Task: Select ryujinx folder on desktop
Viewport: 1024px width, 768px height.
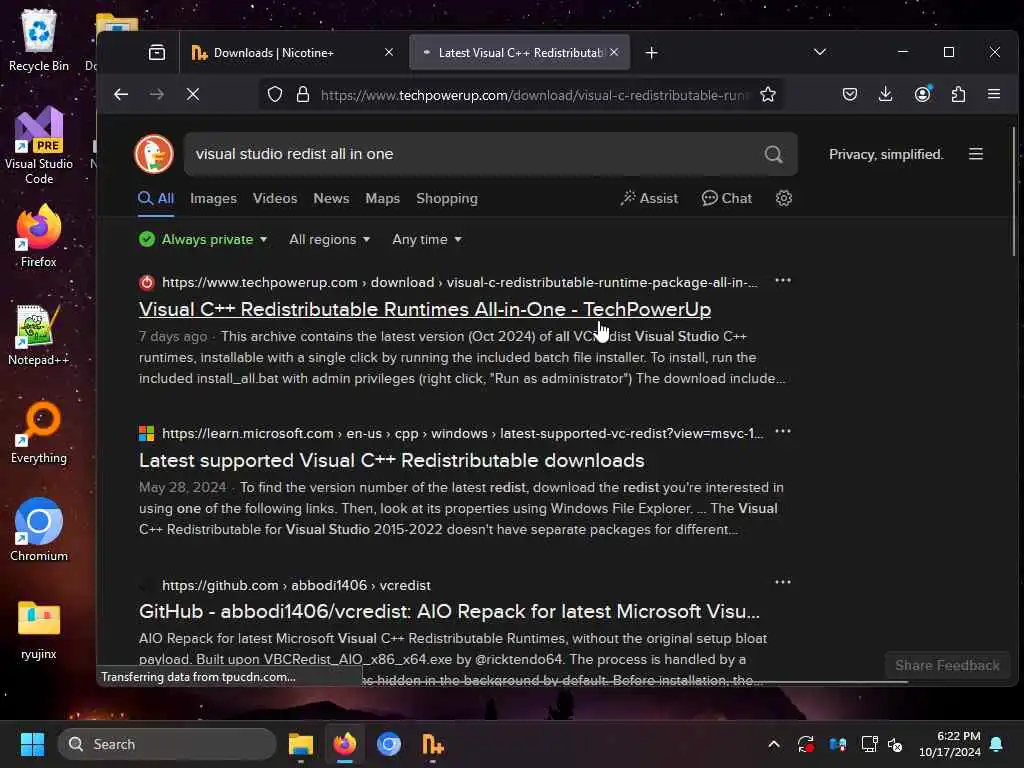Action: 39,630
